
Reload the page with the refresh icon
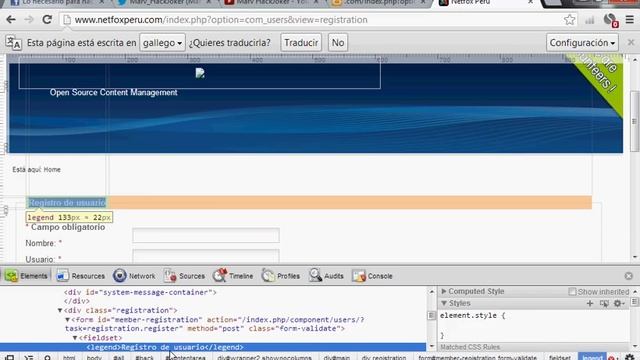coord(47,20)
